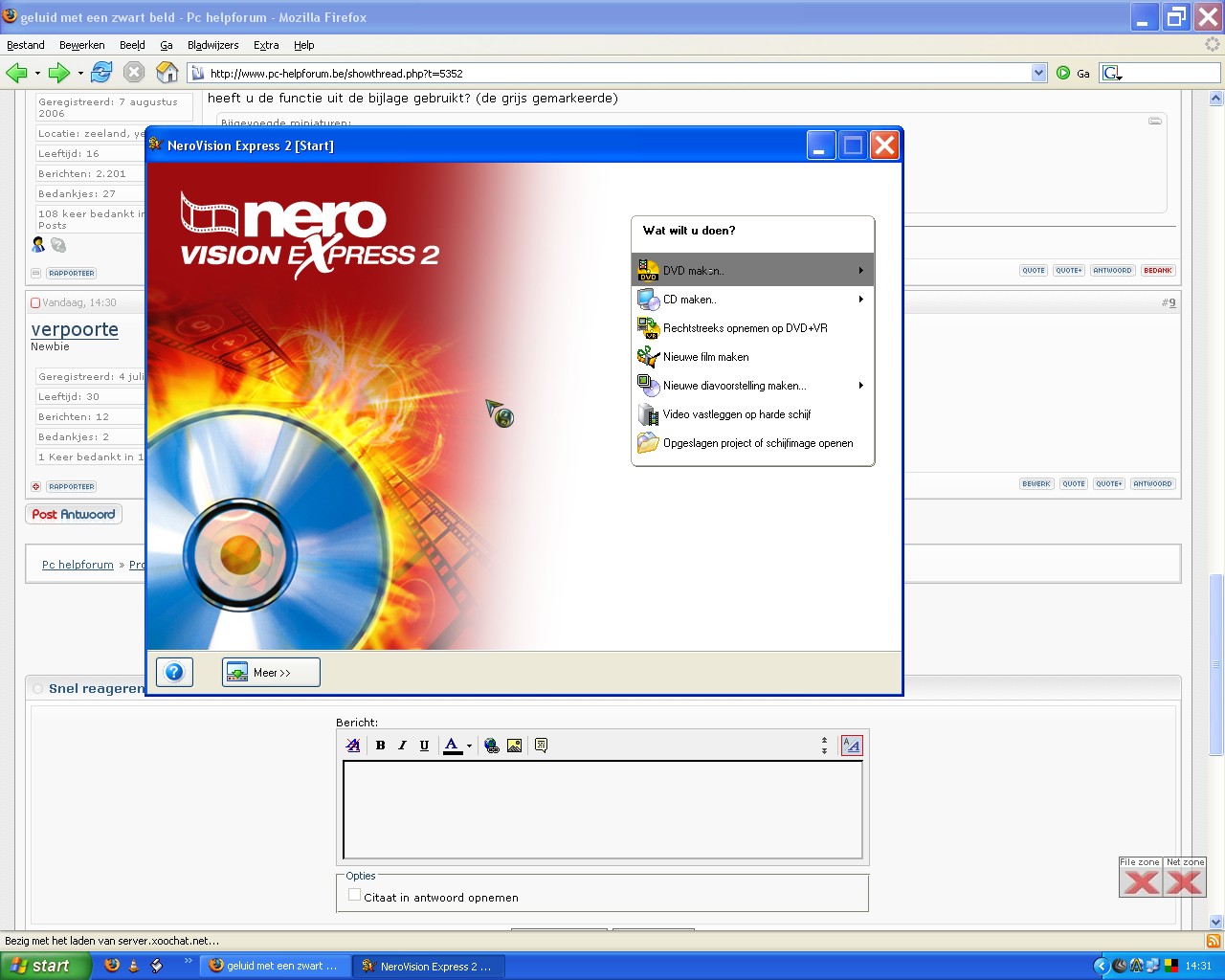This screenshot has height=980, width=1225.
Task: Toggle bold in reply editor
Action: pos(380,746)
